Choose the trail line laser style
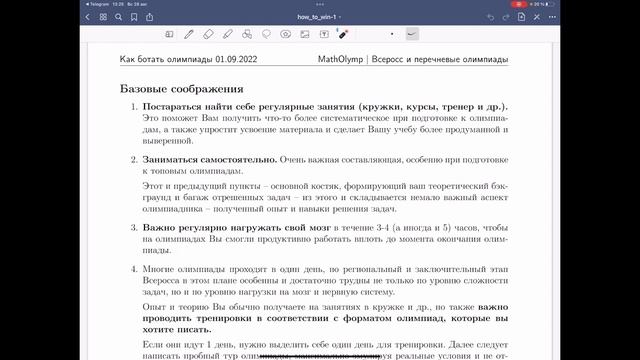 pos(412,34)
